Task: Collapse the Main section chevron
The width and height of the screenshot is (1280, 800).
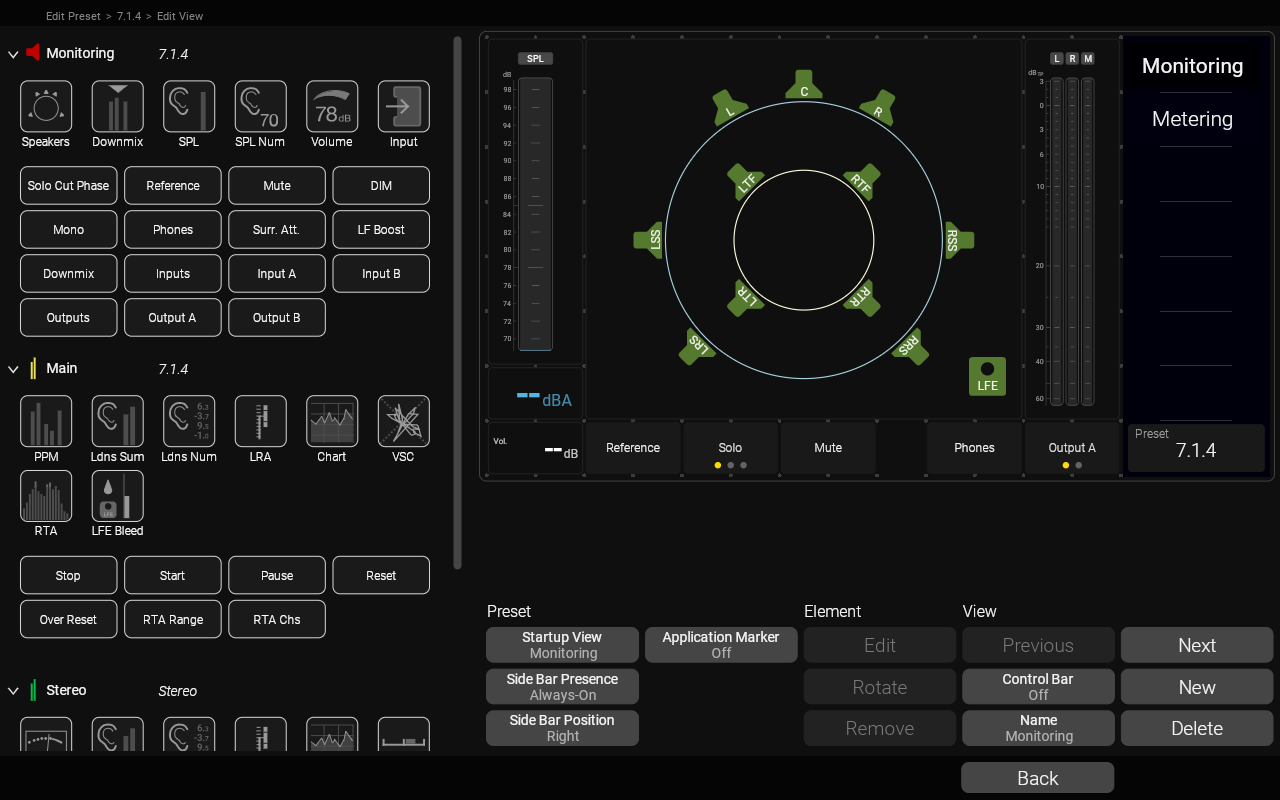Action: coord(14,369)
